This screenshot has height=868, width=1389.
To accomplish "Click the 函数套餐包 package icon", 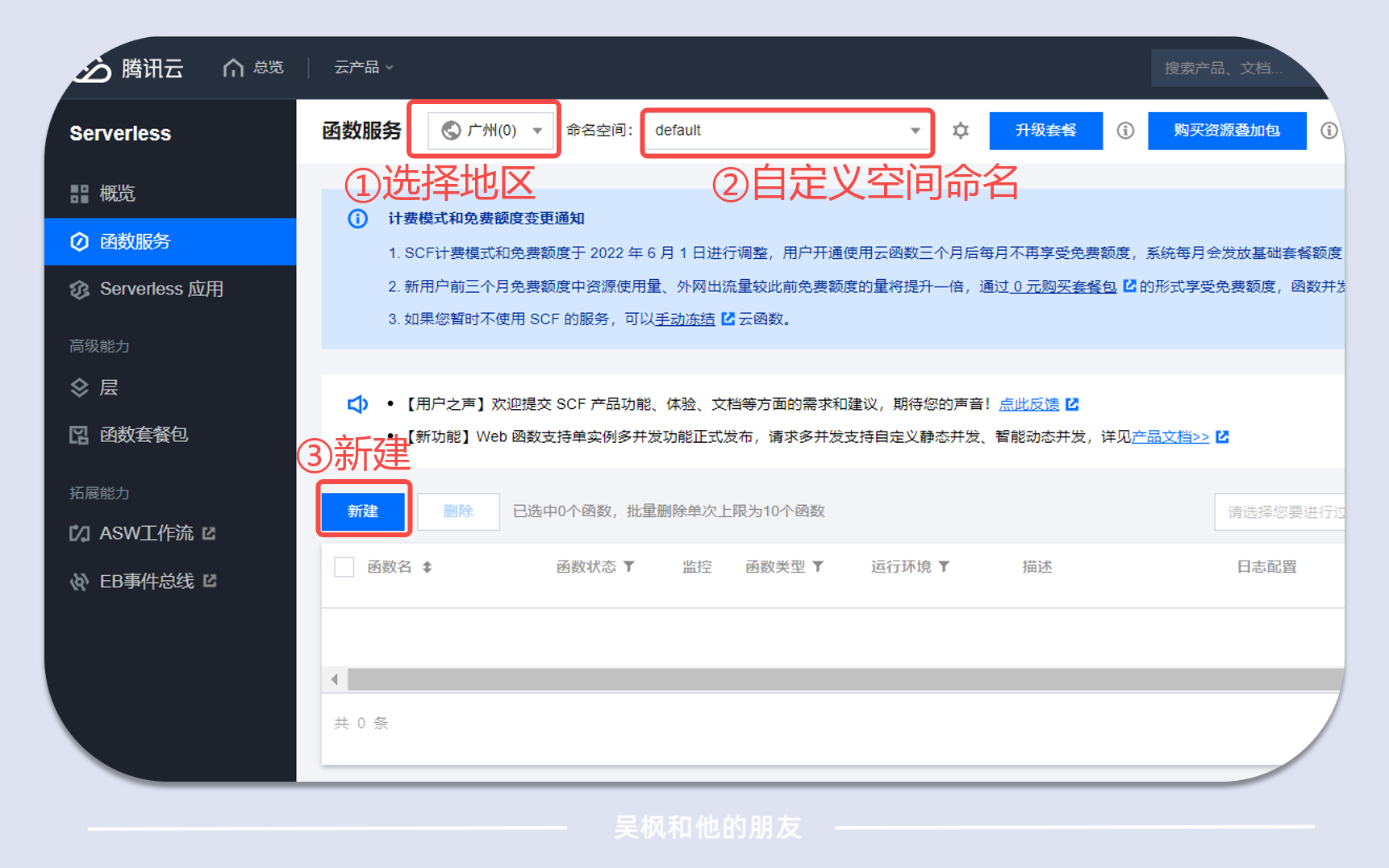I will 79,436.
